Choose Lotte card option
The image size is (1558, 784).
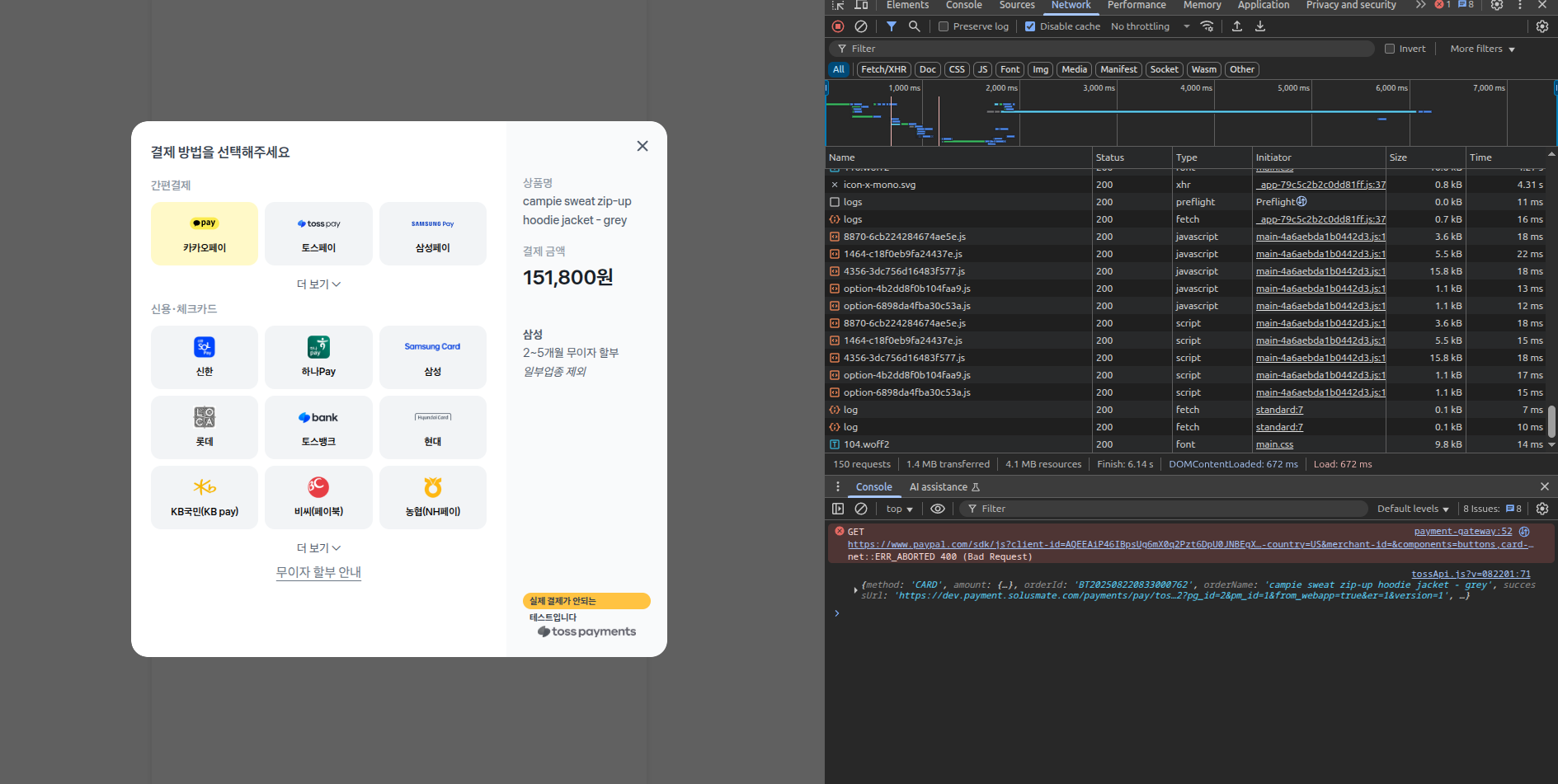pyautogui.click(x=205, y=427)
